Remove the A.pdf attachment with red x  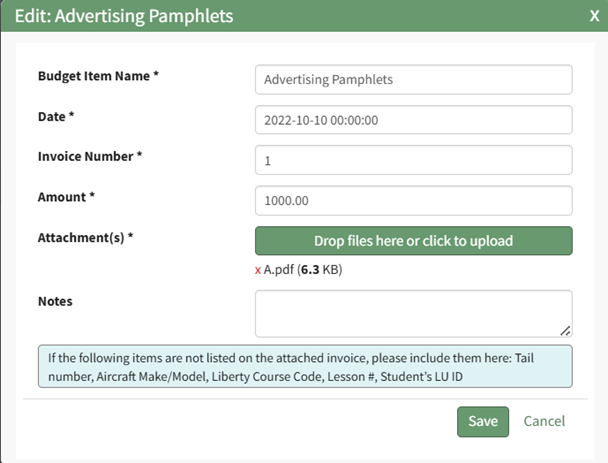258,270
